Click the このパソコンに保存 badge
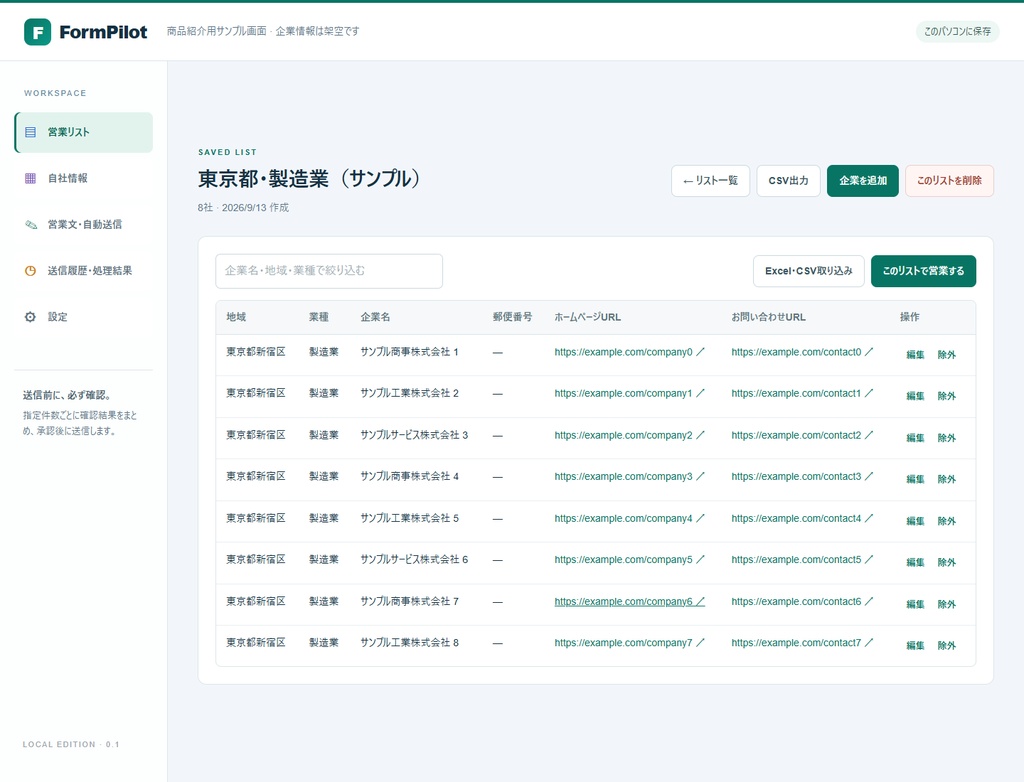The height and width of the screenshot is (782, 1024). 957,31
